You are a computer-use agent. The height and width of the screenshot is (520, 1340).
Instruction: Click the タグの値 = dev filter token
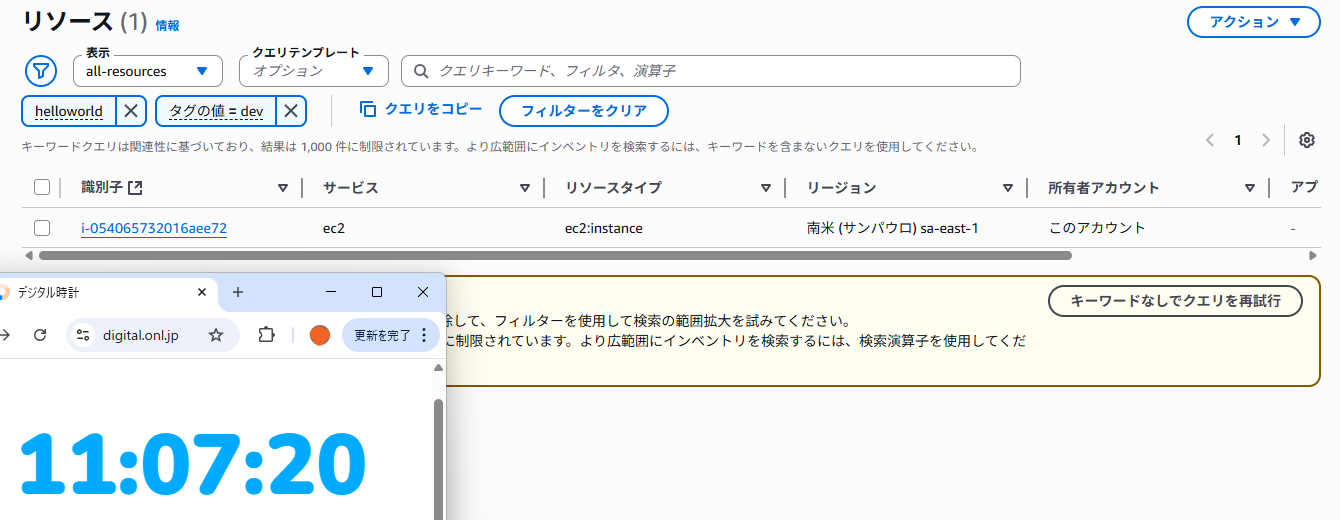click(216, 111)
